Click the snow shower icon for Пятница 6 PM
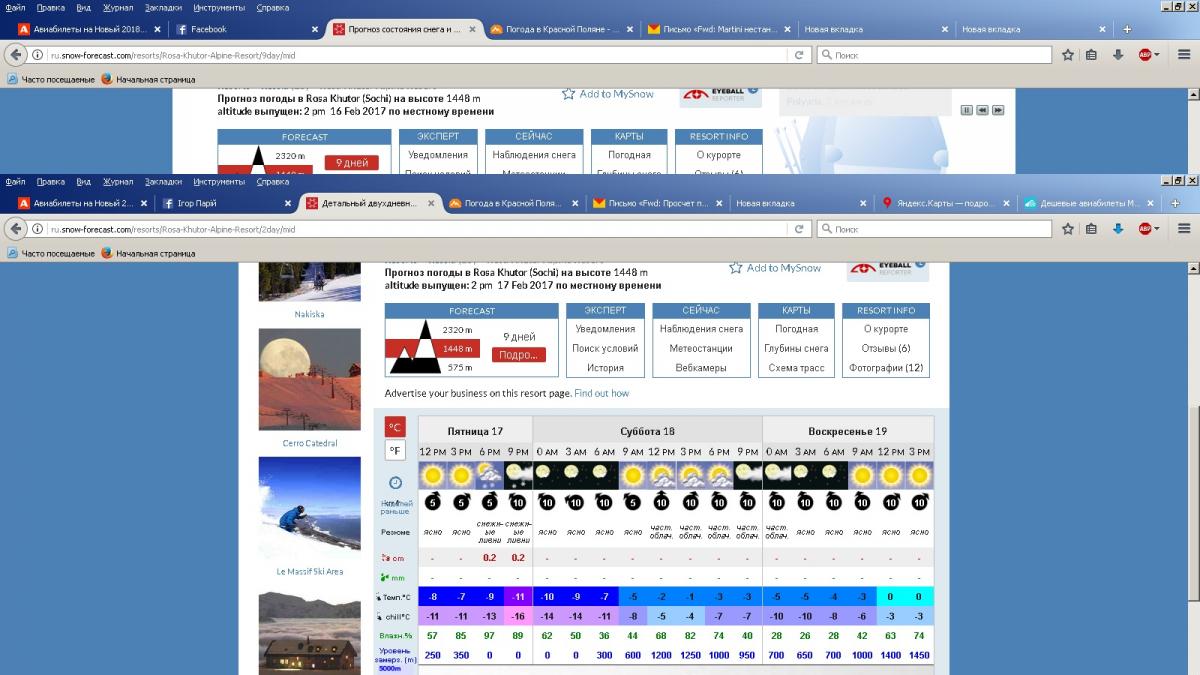1200x675 pixels. click(490, 473)
